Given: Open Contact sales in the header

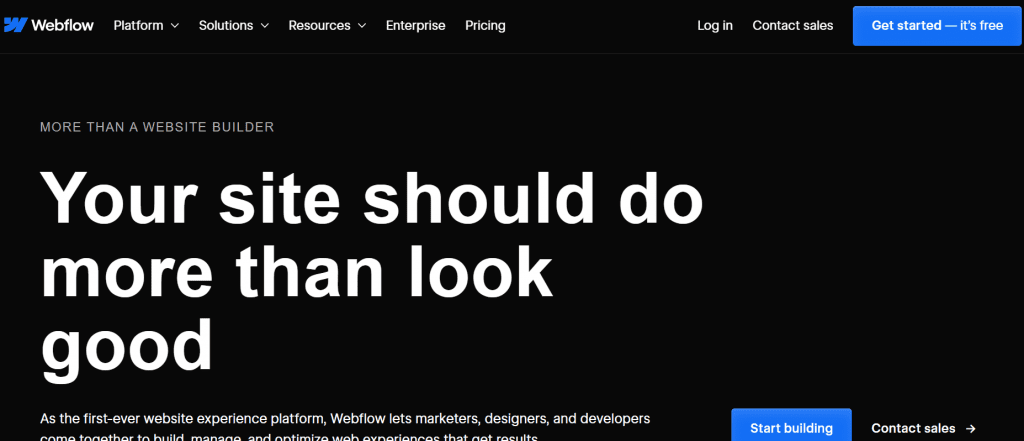Looking at the screenshot, I should tap(793, 25).
